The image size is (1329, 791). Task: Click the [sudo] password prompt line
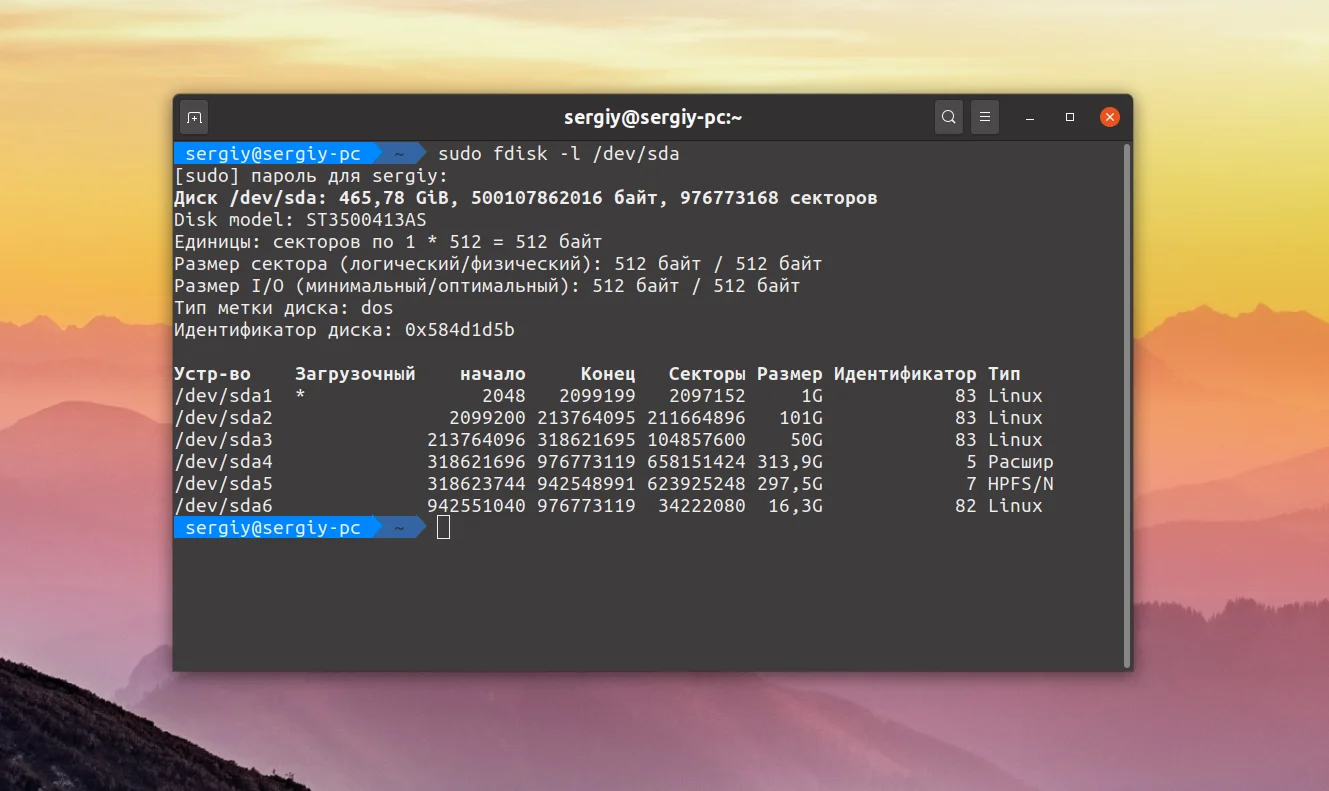(312, 176)
